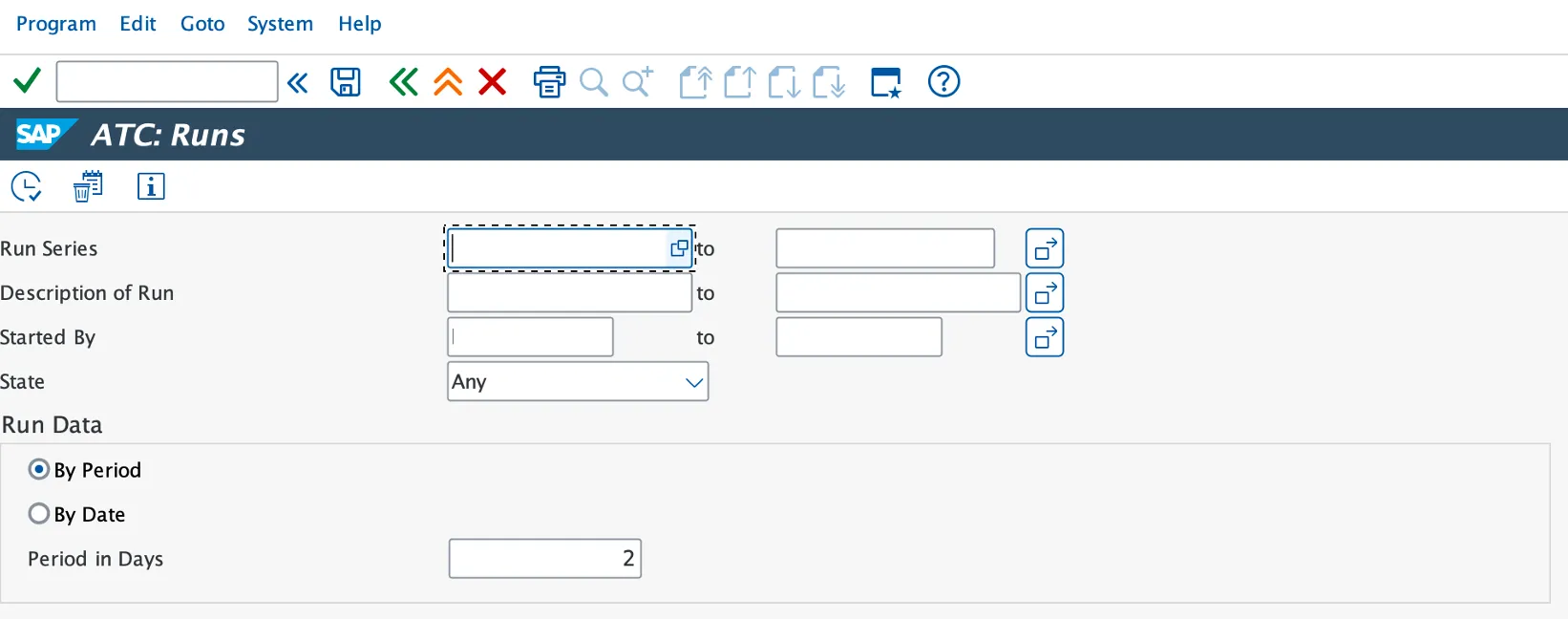1568x619 pixels.
Task: Click the Execute clock icon
Action: pos(26,186)
